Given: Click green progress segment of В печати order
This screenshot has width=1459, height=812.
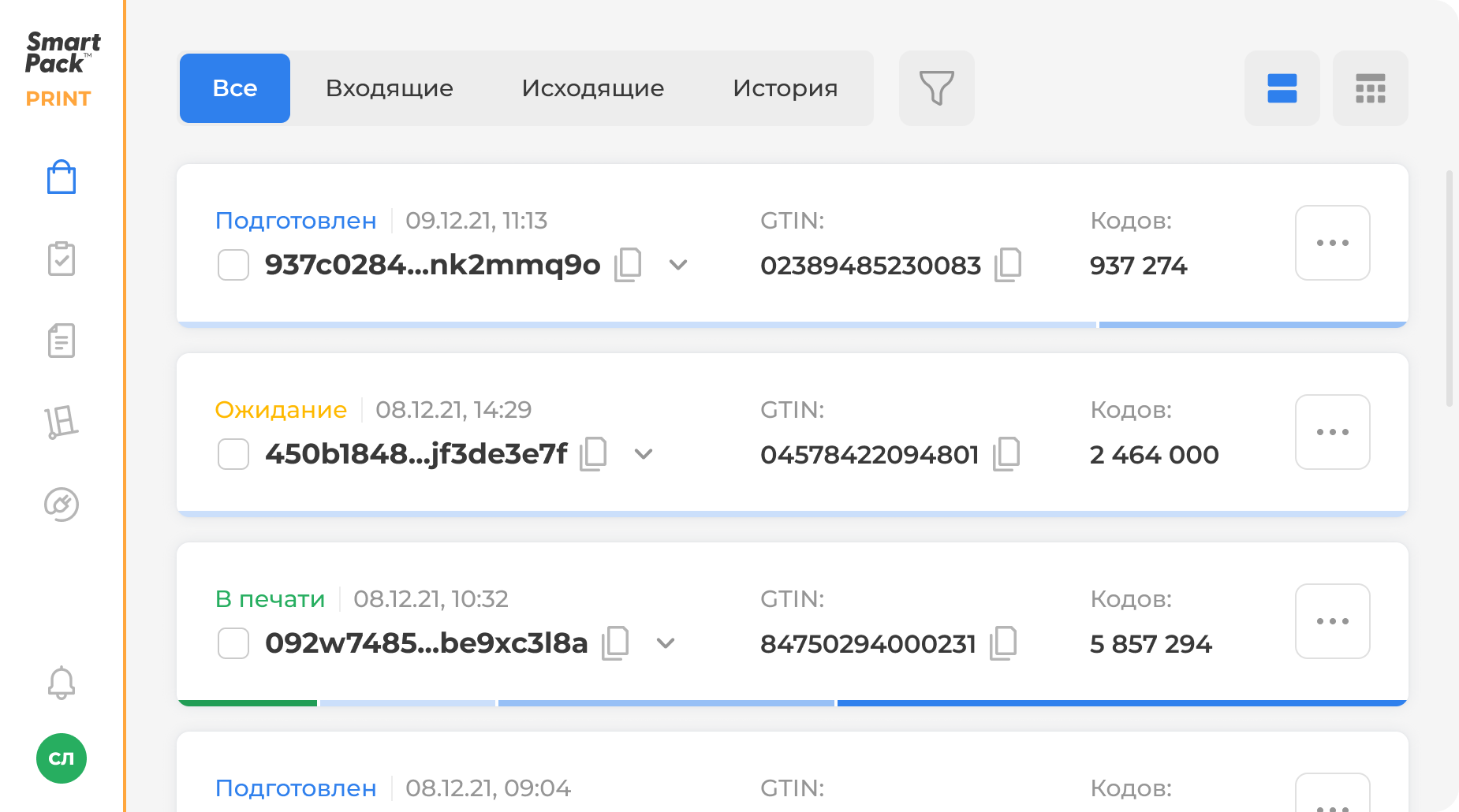Looking at the screenshot, I should click(248, 703).
